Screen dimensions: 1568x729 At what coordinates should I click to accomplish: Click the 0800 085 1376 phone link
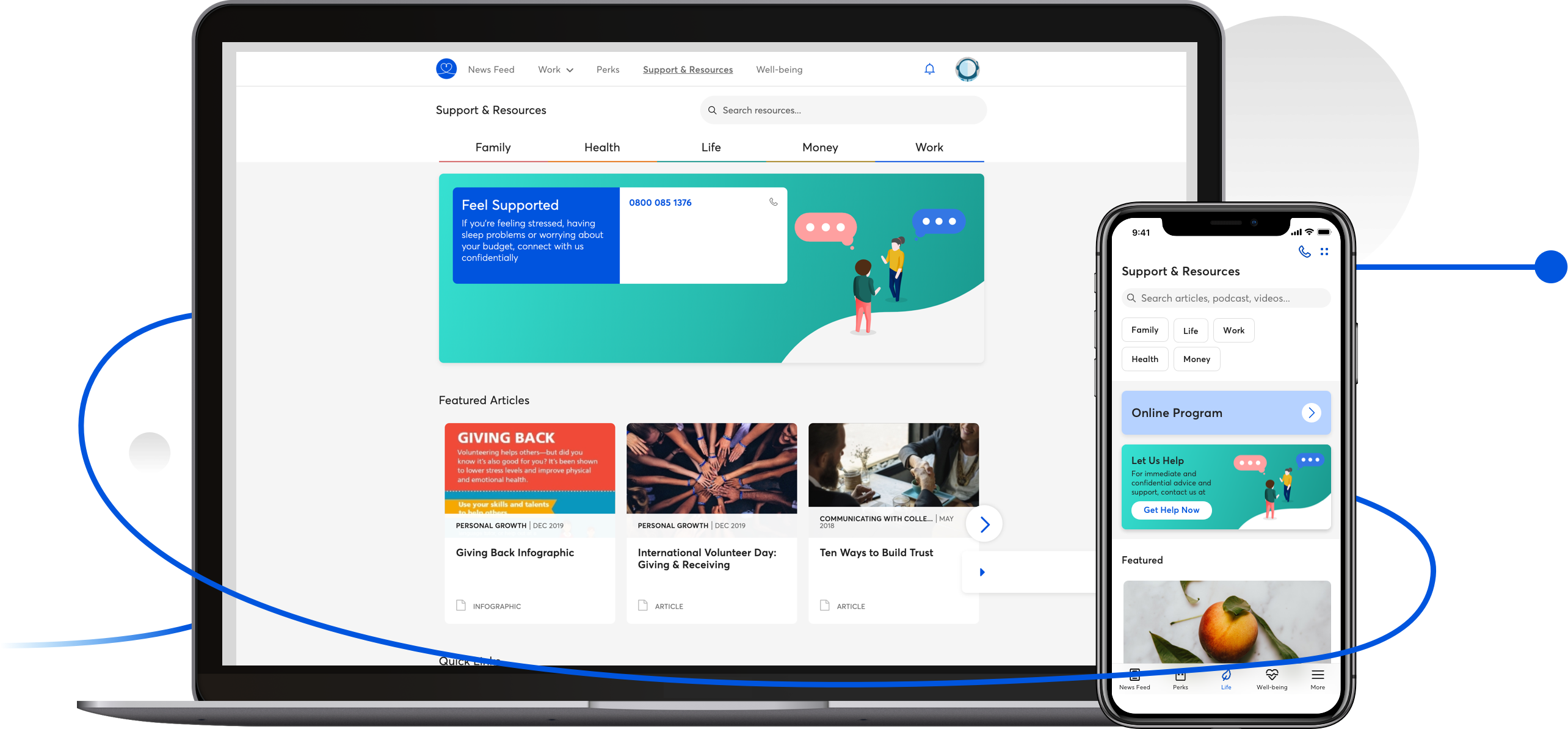pyautogui.click(x=660, y=203)
